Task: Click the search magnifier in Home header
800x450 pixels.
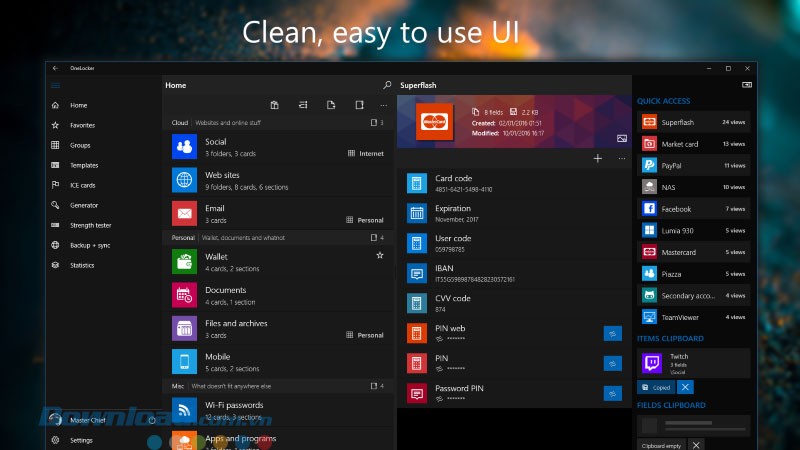Action: 387,86
